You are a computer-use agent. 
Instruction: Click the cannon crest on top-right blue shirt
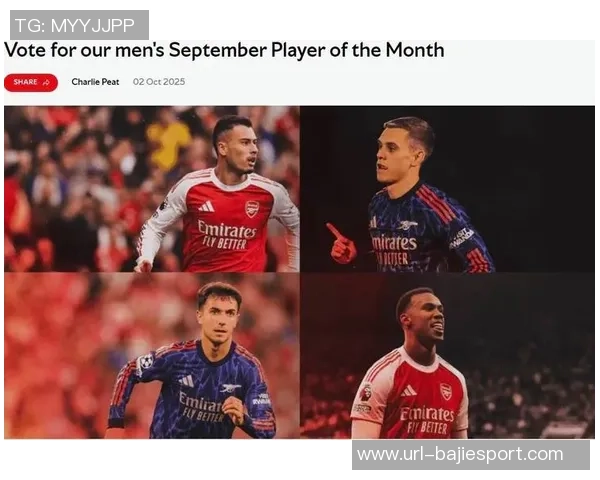pyautogui.click(x=407, y=225)
